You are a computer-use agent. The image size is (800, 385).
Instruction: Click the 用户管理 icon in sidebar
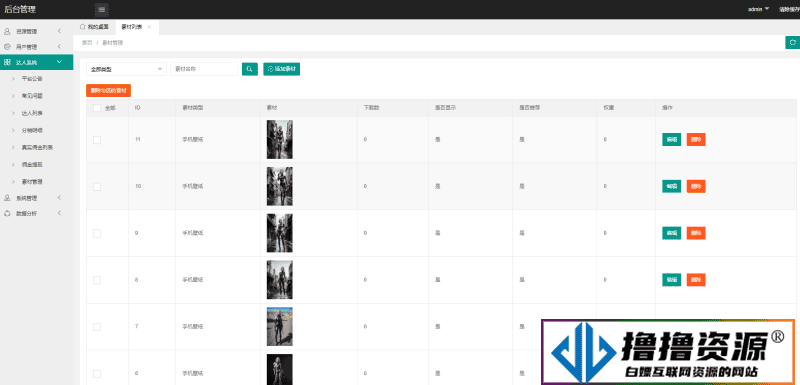point(7,47)
